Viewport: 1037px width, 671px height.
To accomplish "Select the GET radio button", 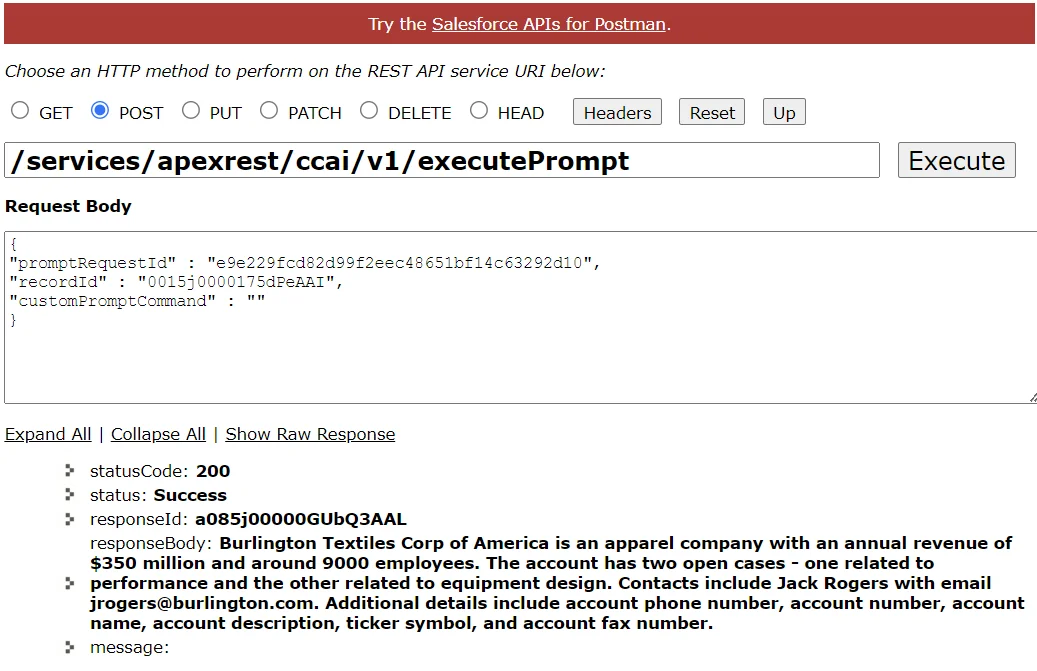I will coord(20,112).
